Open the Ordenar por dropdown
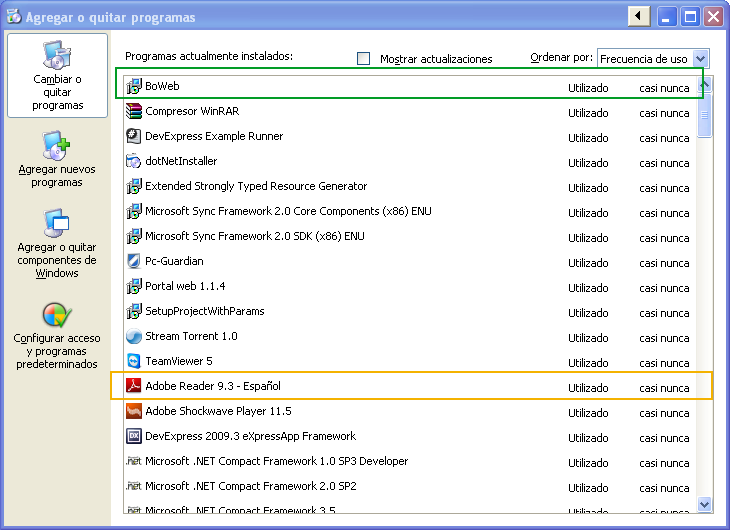Screen dimensions: 730x530 (700, 59)
